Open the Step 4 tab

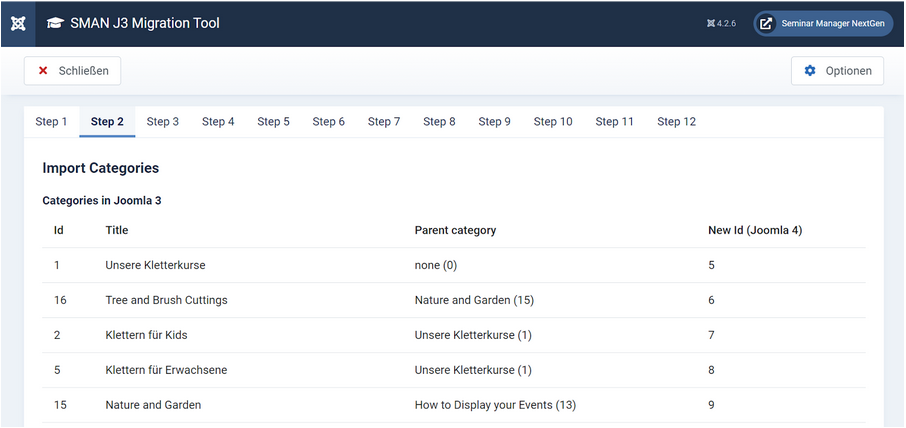[x=218, y=122]
